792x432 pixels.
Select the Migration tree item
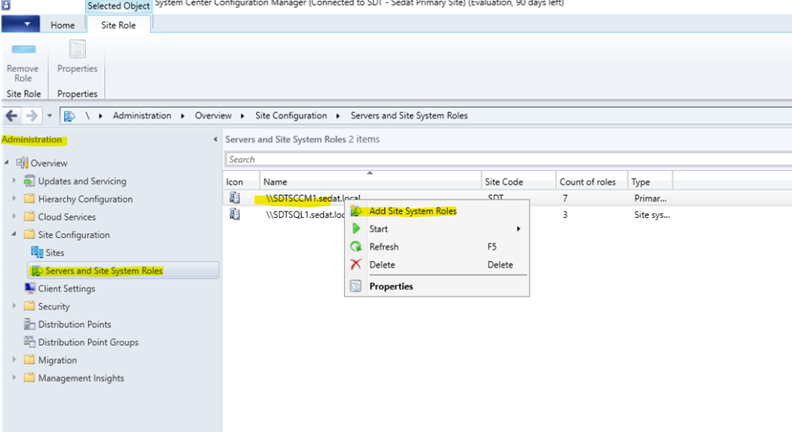58,360
